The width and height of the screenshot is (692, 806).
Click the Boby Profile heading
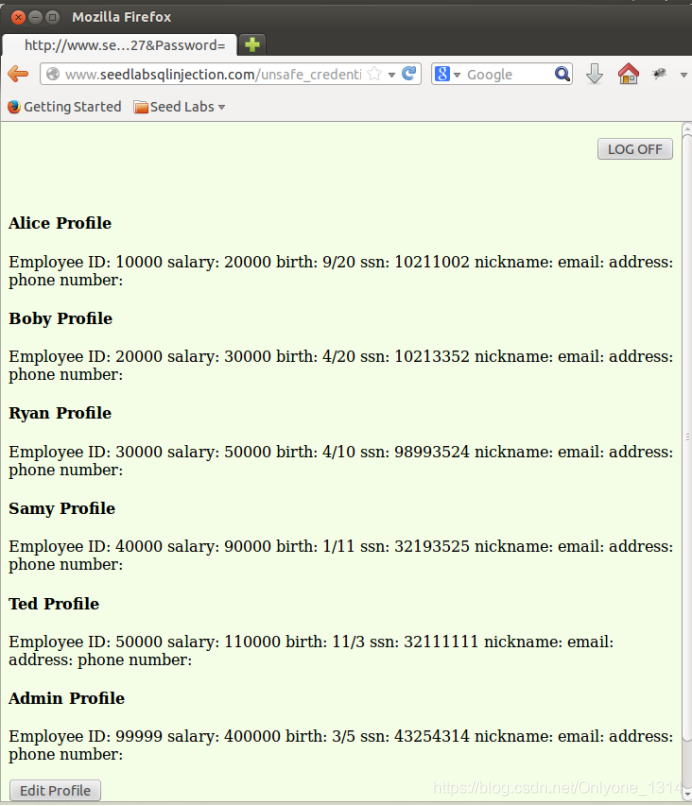coord(61,318)
